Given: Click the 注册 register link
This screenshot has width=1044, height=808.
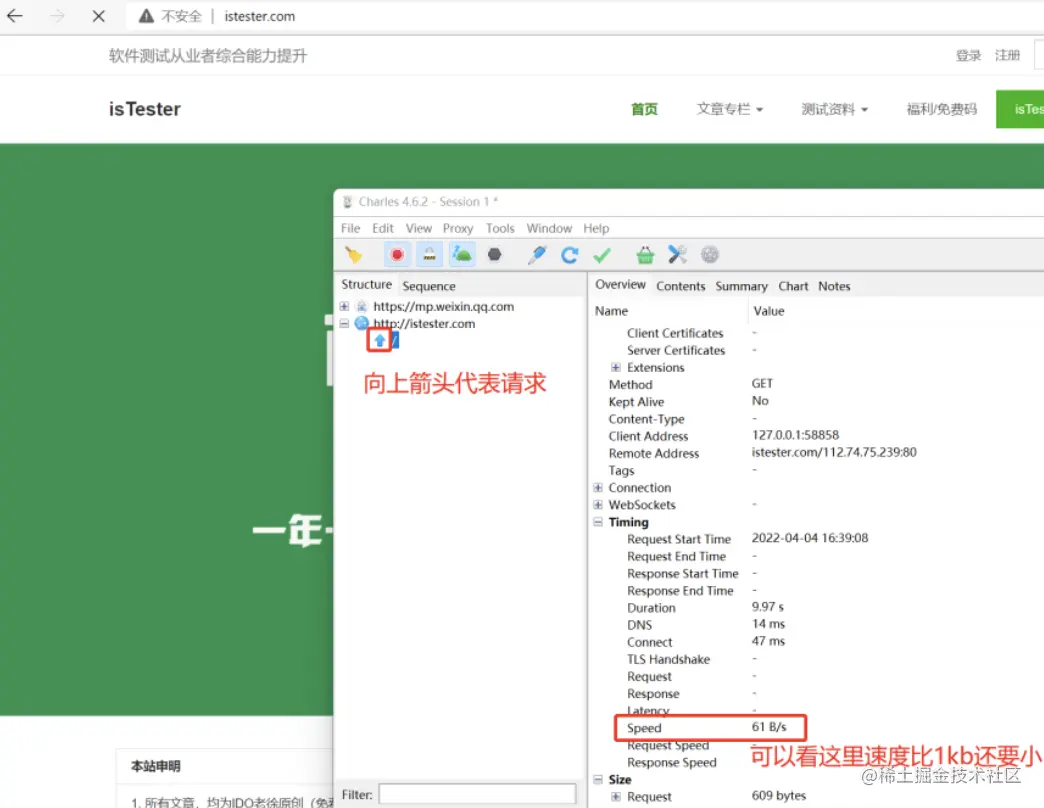Looking at the screenshot, I should (x=1007, y=55).
